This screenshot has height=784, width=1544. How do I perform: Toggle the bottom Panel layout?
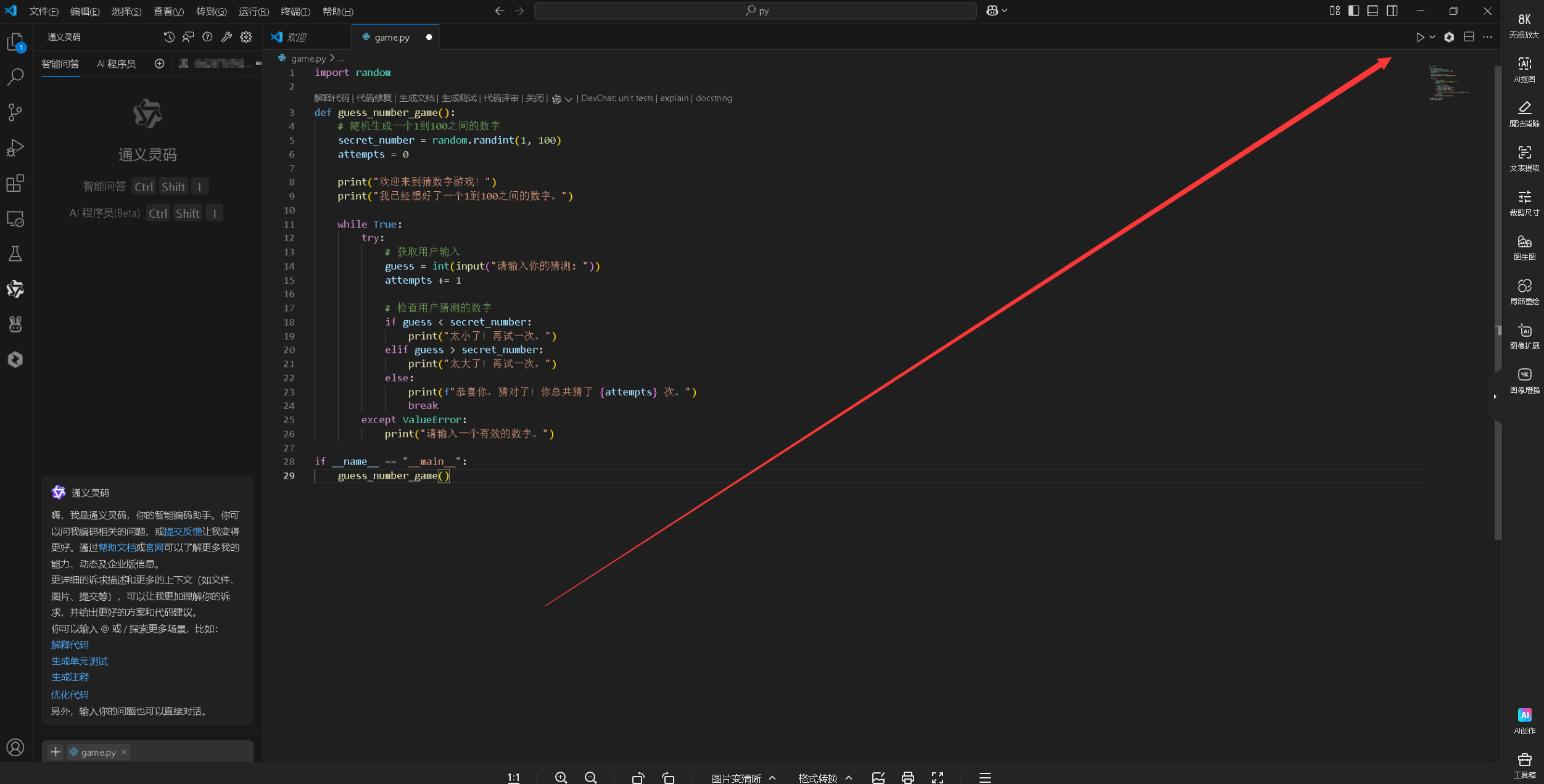point(1373,10)
